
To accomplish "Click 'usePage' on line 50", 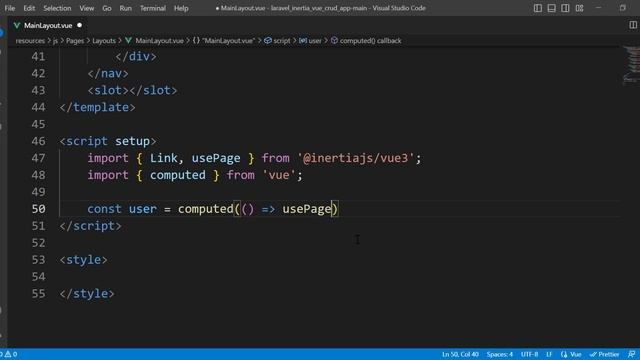I will (307, 209).
